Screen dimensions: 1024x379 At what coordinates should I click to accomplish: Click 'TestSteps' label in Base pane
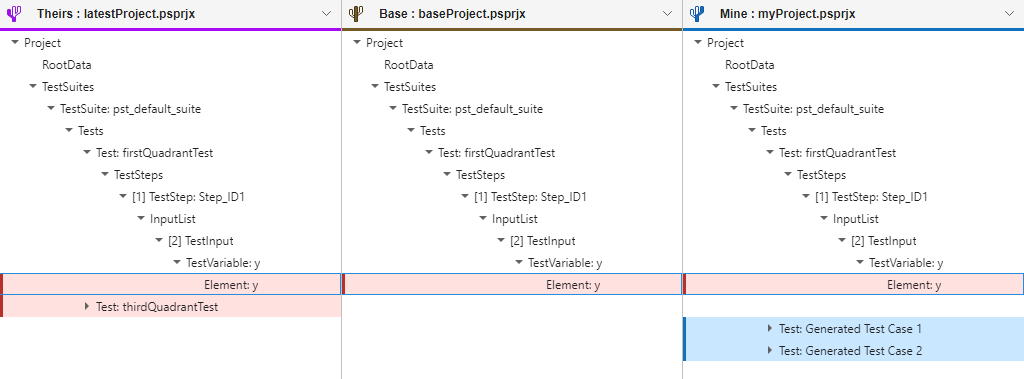(480, 175)
